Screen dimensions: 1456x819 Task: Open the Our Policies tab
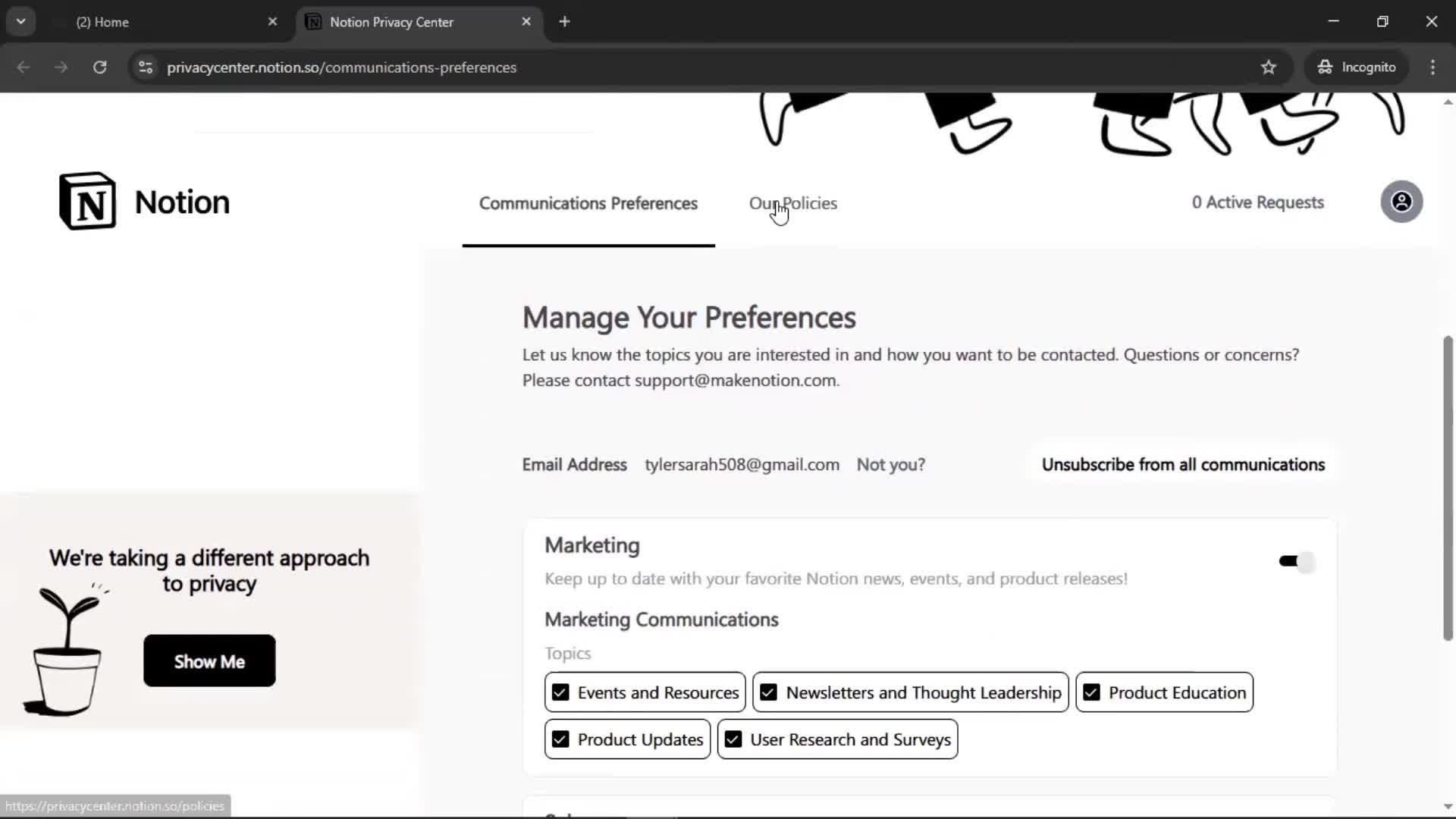(793, 203)
